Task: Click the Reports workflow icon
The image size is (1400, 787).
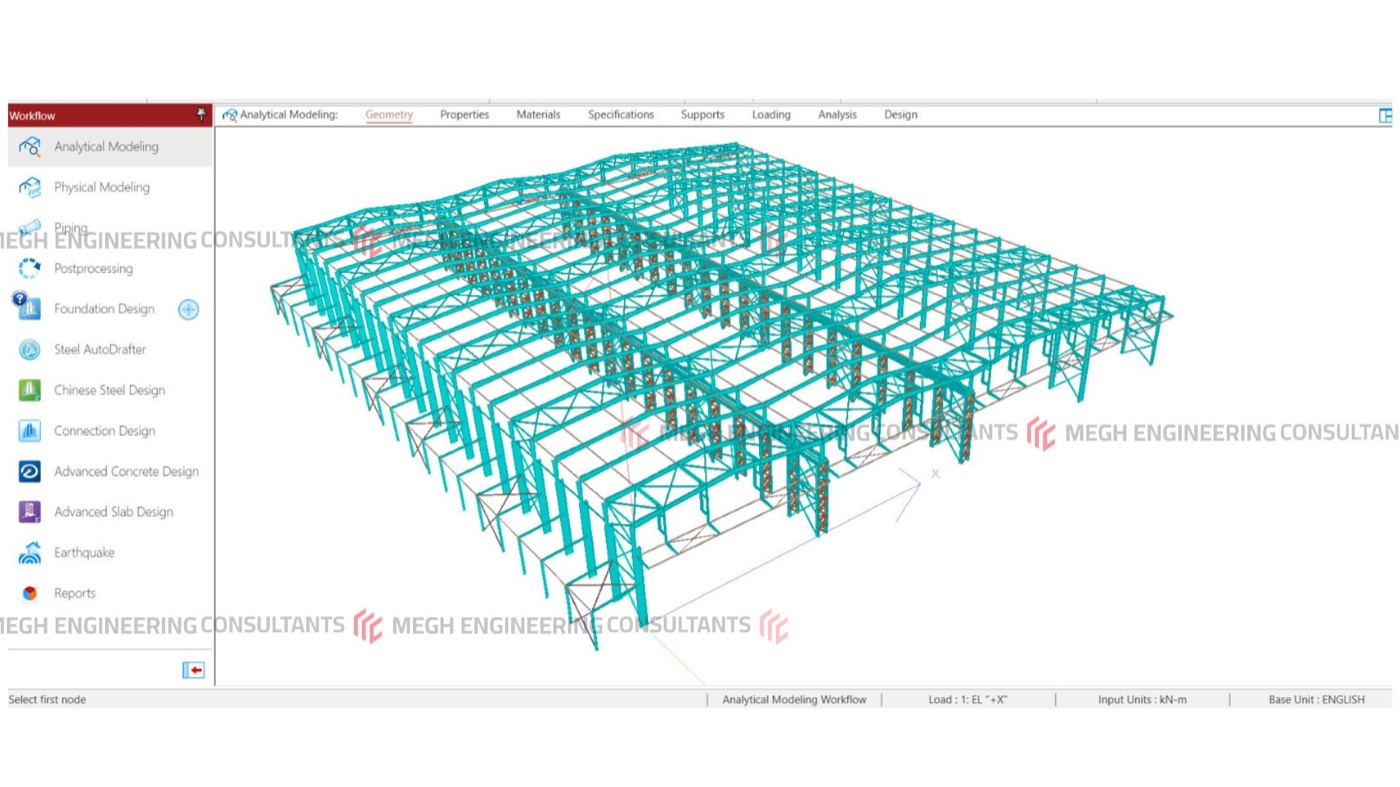Action: (30, 593)
